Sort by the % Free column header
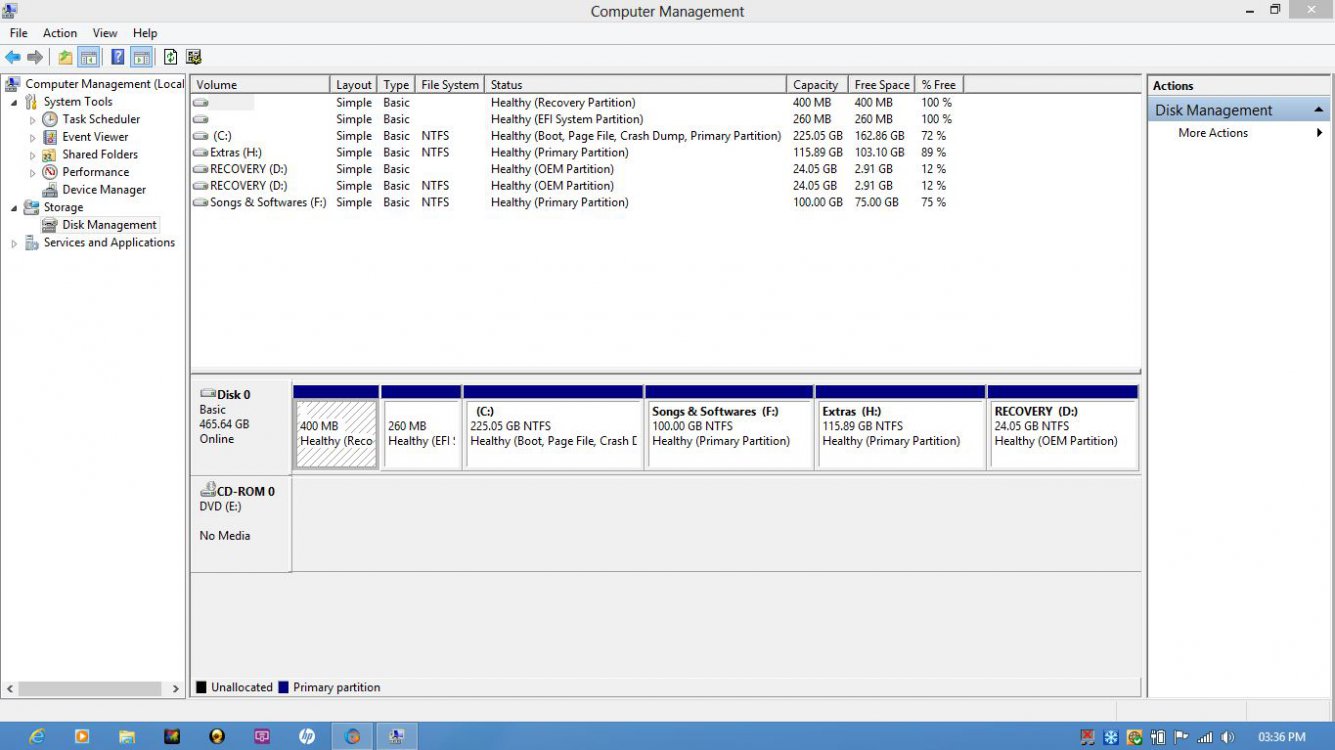Image resolution: width=1335 pixels, height=750 pixels. [x=939, y=85]
